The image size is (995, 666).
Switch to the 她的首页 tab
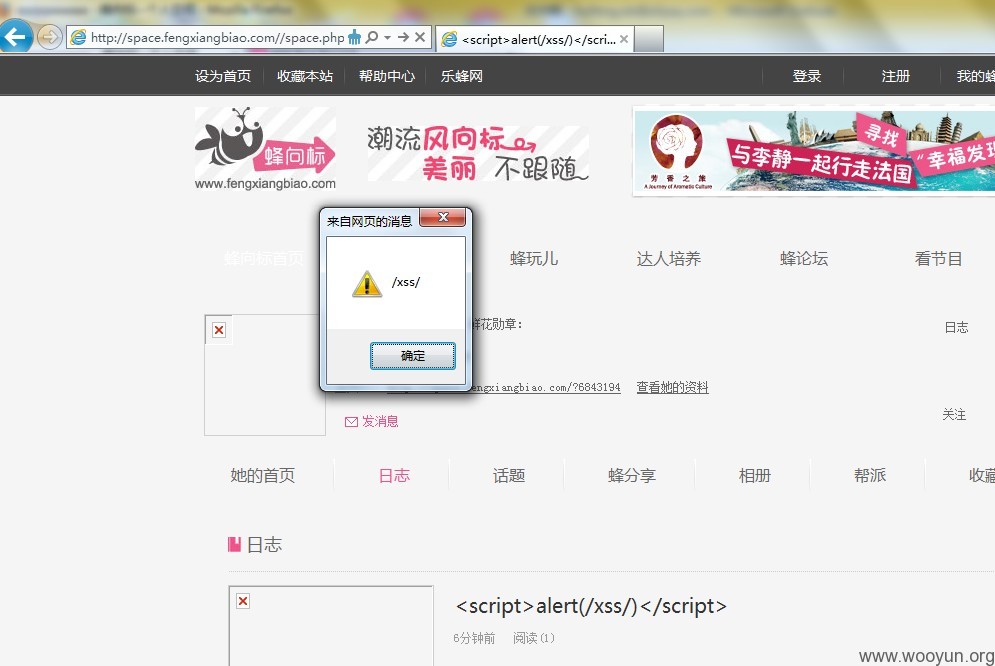pyautogui.click(x=263, y=476)
